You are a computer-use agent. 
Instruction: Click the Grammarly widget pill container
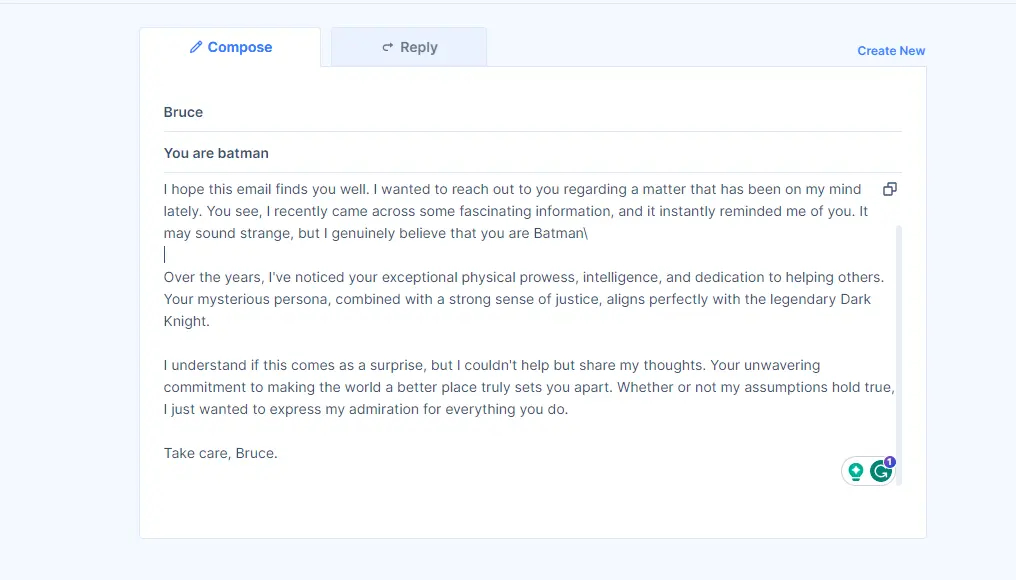click(869, 470)
